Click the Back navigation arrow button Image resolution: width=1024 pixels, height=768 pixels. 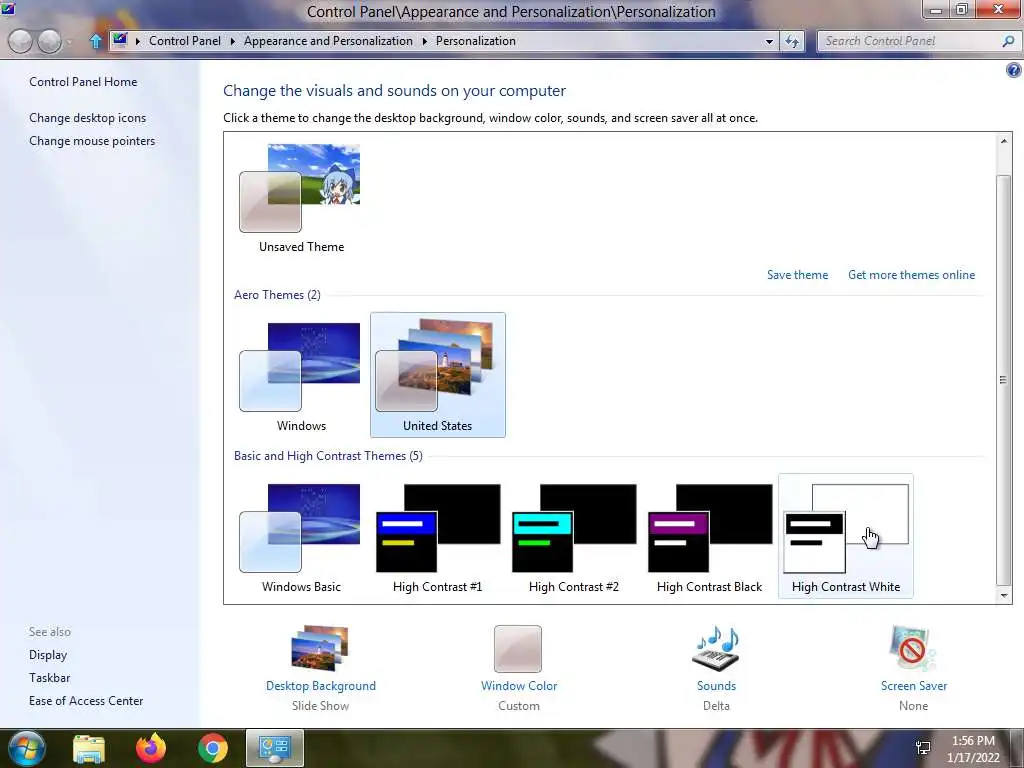tap(20, 41)
